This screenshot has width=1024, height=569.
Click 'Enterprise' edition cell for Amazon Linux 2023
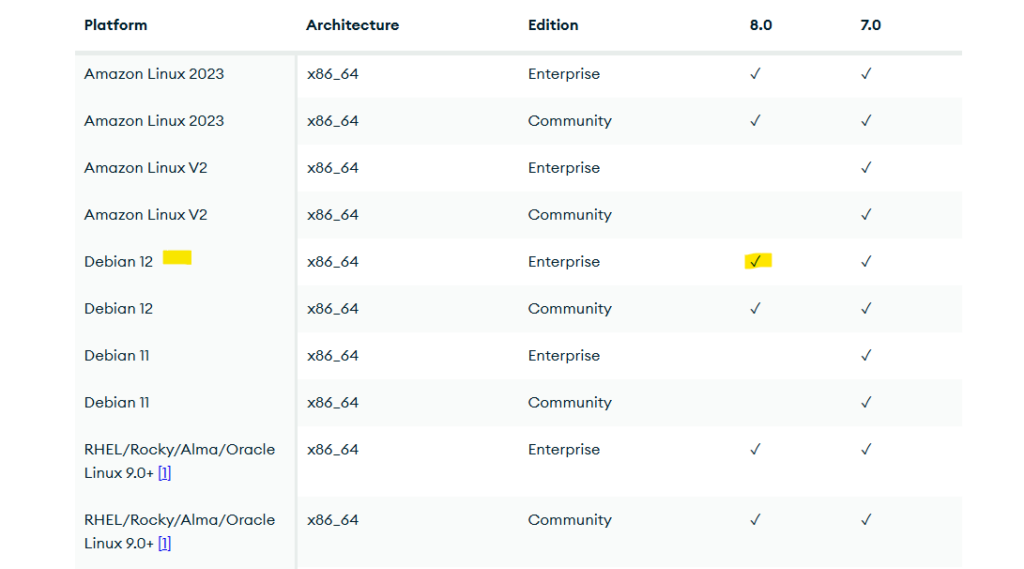(x=564, y=74)
